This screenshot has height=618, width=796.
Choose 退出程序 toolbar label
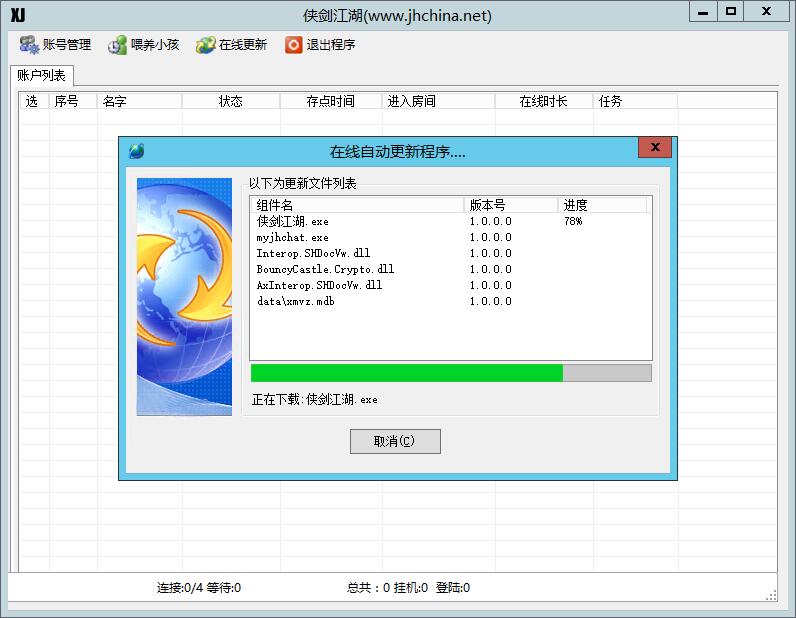click(x=331, y=45)
